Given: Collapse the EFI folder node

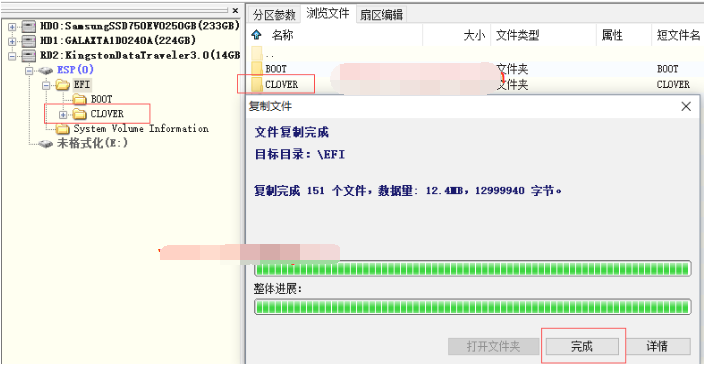Looking at the screenshot, I should (x=46, y=86).
